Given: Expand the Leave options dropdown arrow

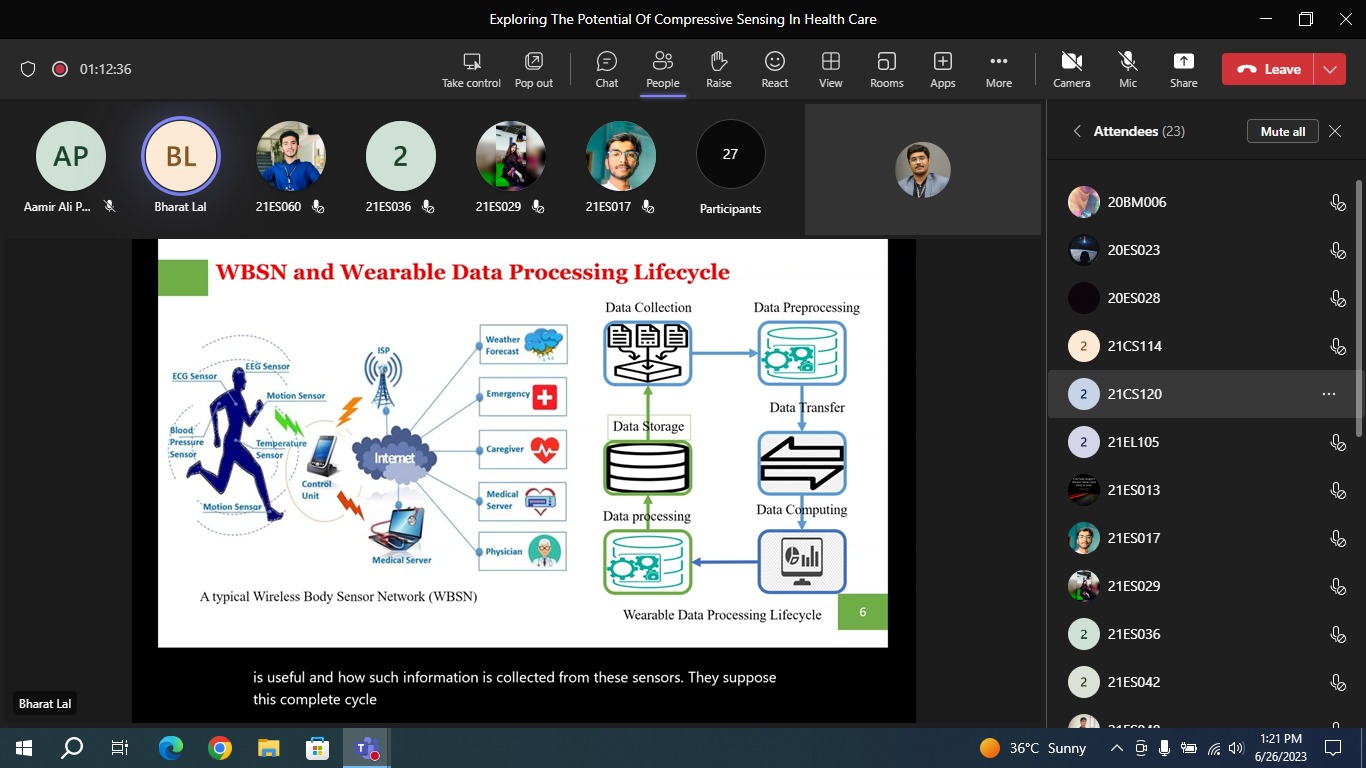Looking at the screenshot, I should pos(1330,69).
